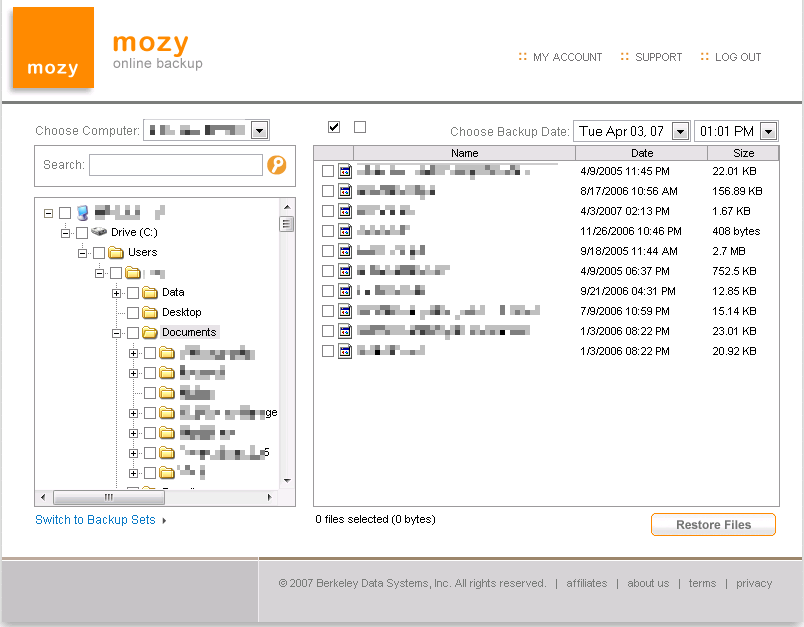Open the backup date dropdown
804x627 pixels.
point(680,131)
